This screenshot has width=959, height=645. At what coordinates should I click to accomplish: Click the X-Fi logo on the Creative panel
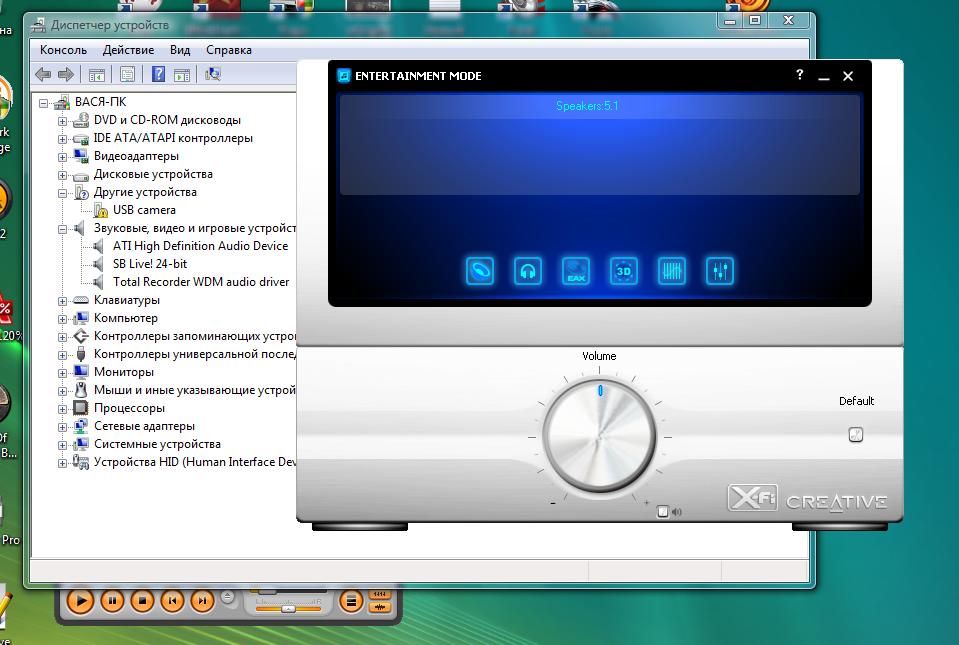(752, 498)
